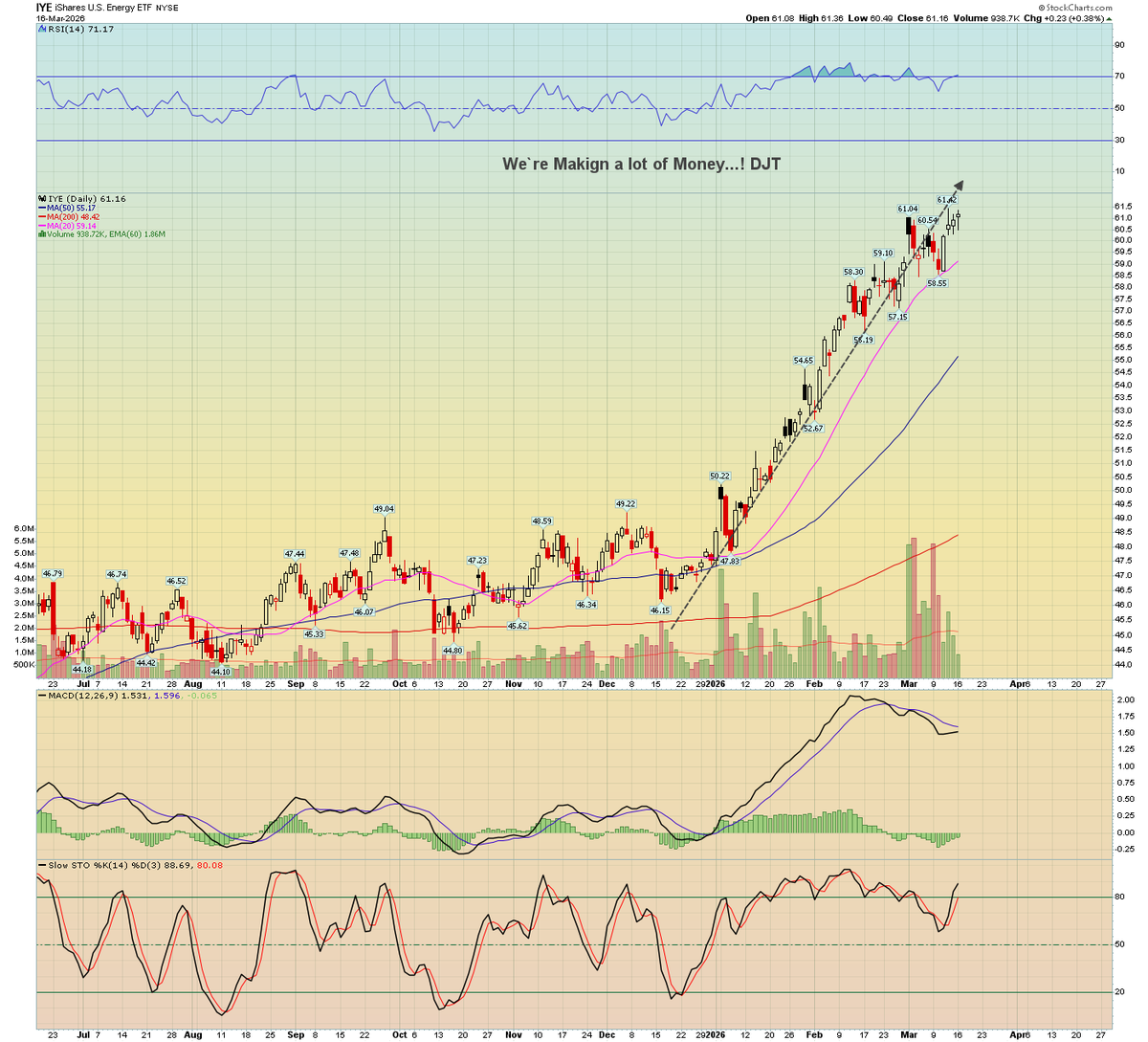Click the 16-Mar-2026 chart date
Viewport: 1148px width, 1042px height.
(x=61, y=17)
